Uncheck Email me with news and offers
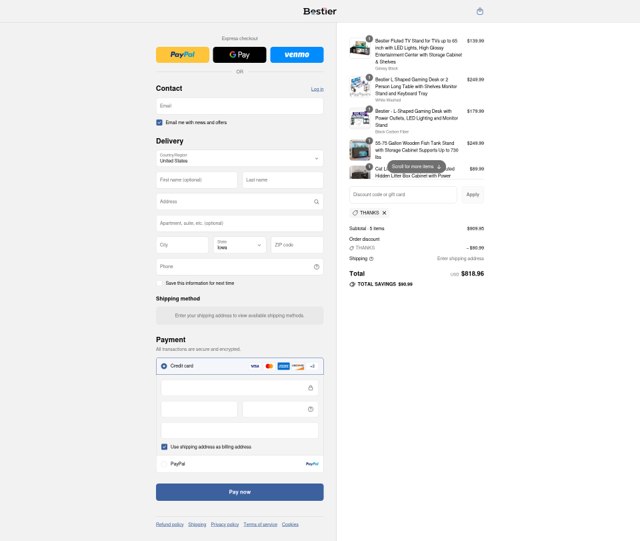The height and width of the screenshot is (541, 640). 159,122
